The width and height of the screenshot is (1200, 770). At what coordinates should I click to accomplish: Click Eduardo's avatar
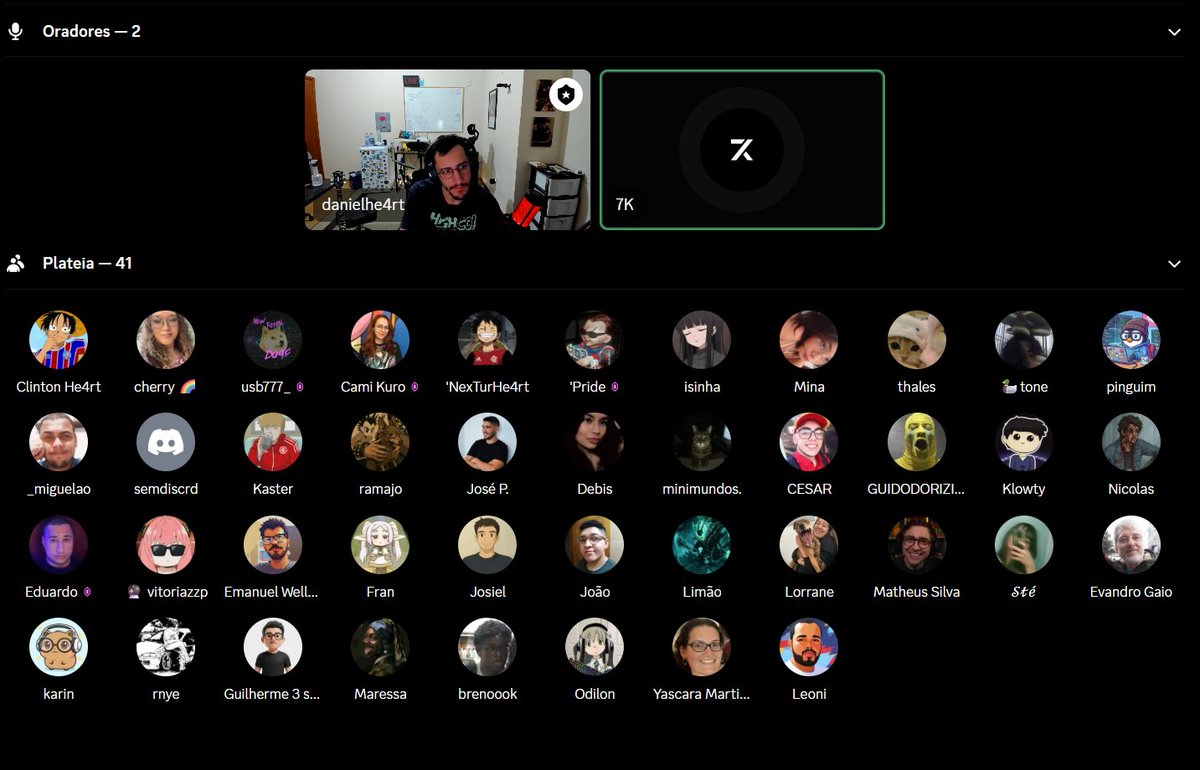59,545
